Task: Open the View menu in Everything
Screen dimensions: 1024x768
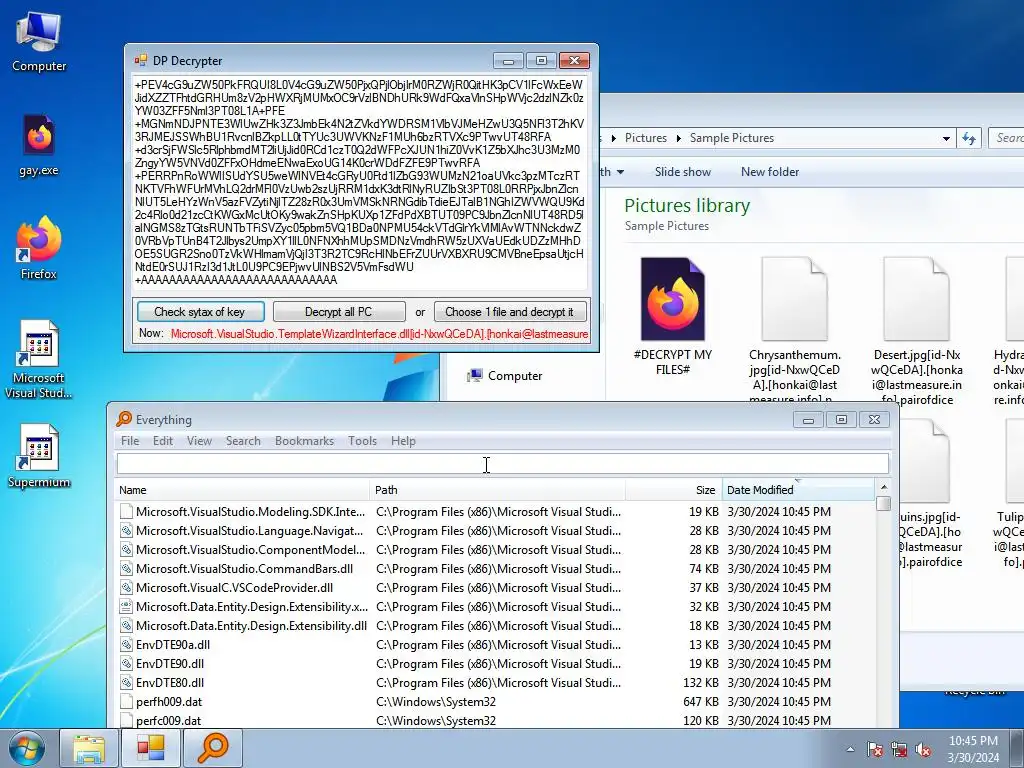Action: pyautogui.click(x=199, y=441)
